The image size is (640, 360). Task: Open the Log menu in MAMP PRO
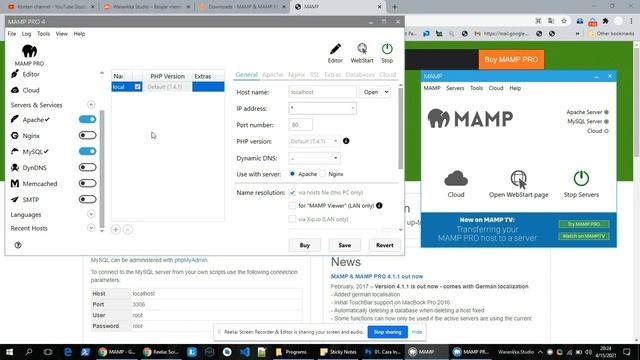(27, 33)
